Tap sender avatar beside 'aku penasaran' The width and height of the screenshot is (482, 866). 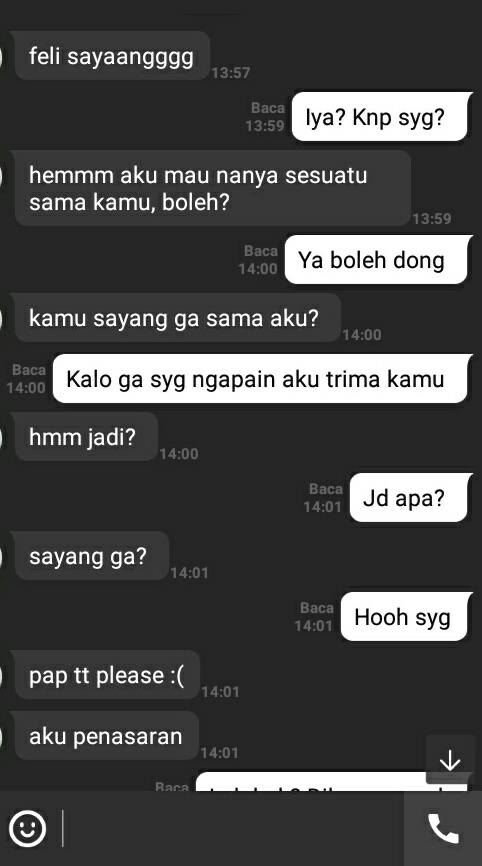[x=2, y=736]
